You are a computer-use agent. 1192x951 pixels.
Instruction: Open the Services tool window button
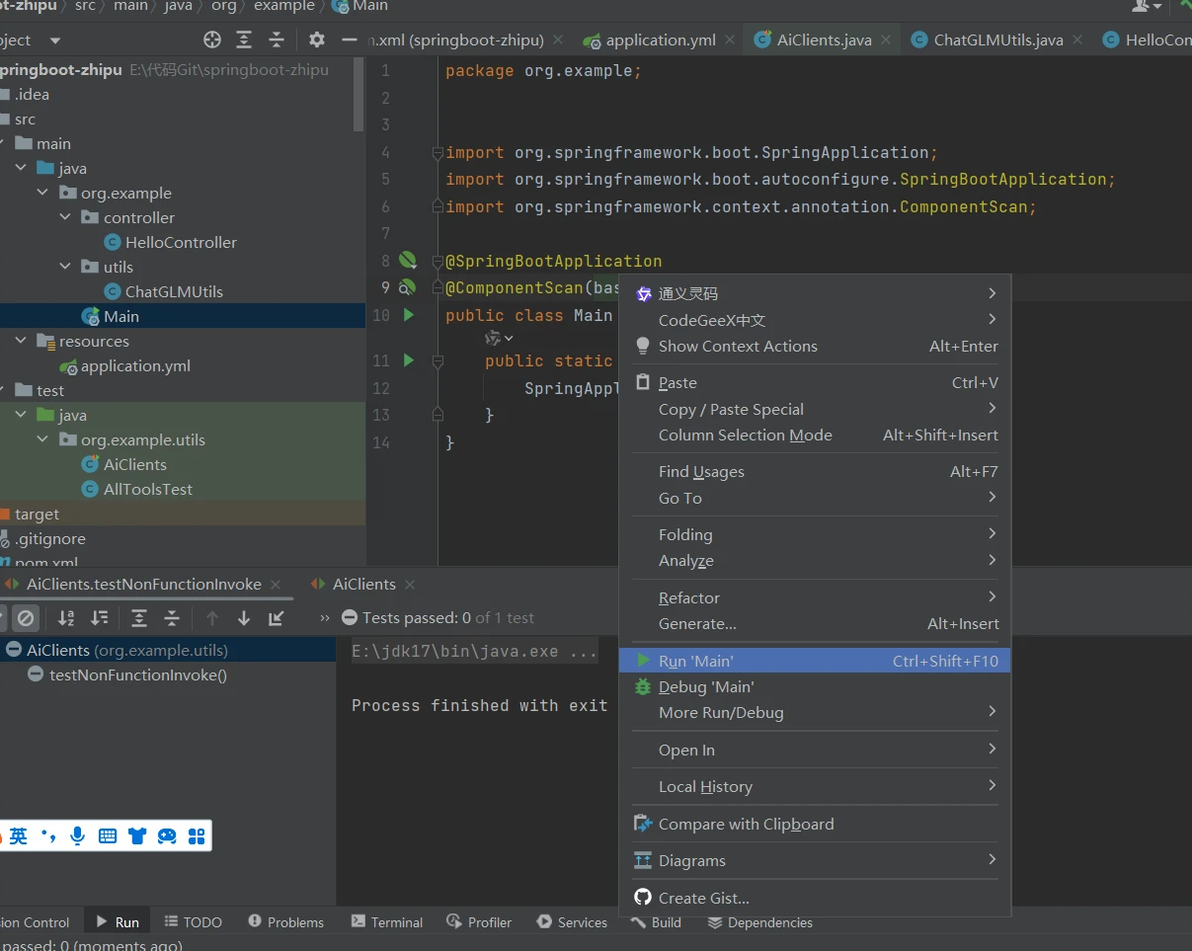tap(572, 922)
